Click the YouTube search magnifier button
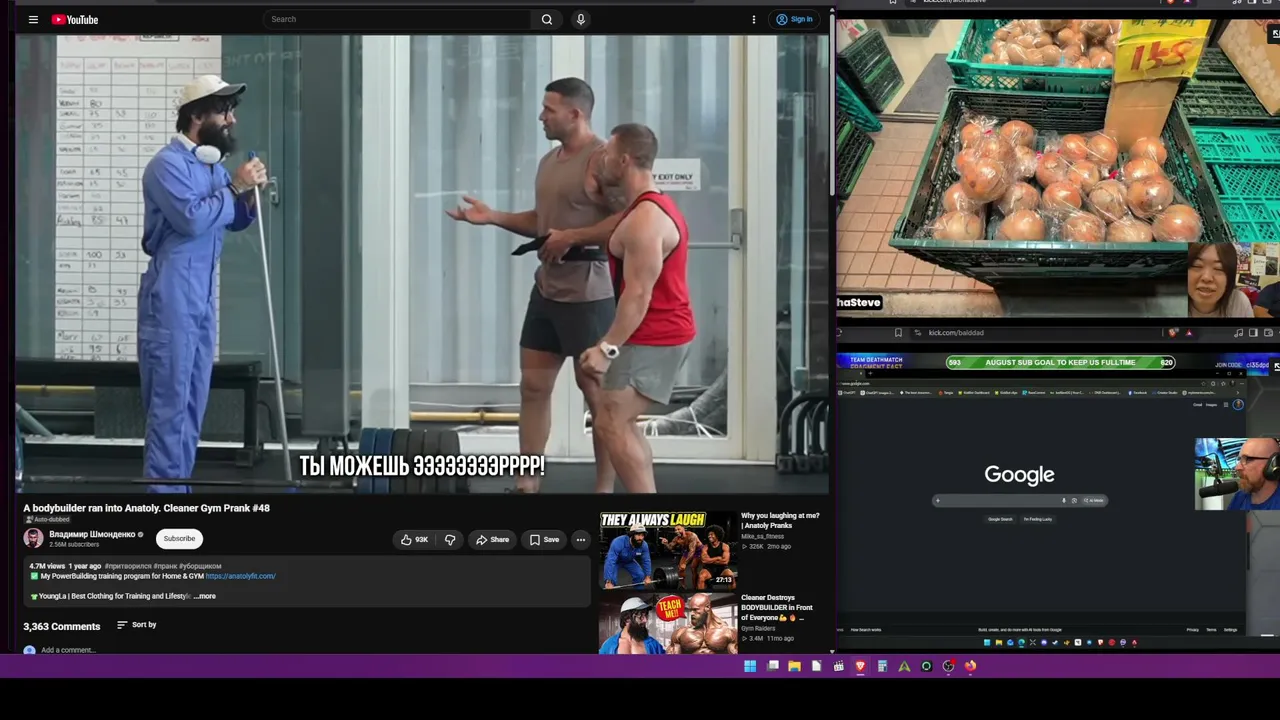The image size is (1280, 720). click(x=547, y=19)
